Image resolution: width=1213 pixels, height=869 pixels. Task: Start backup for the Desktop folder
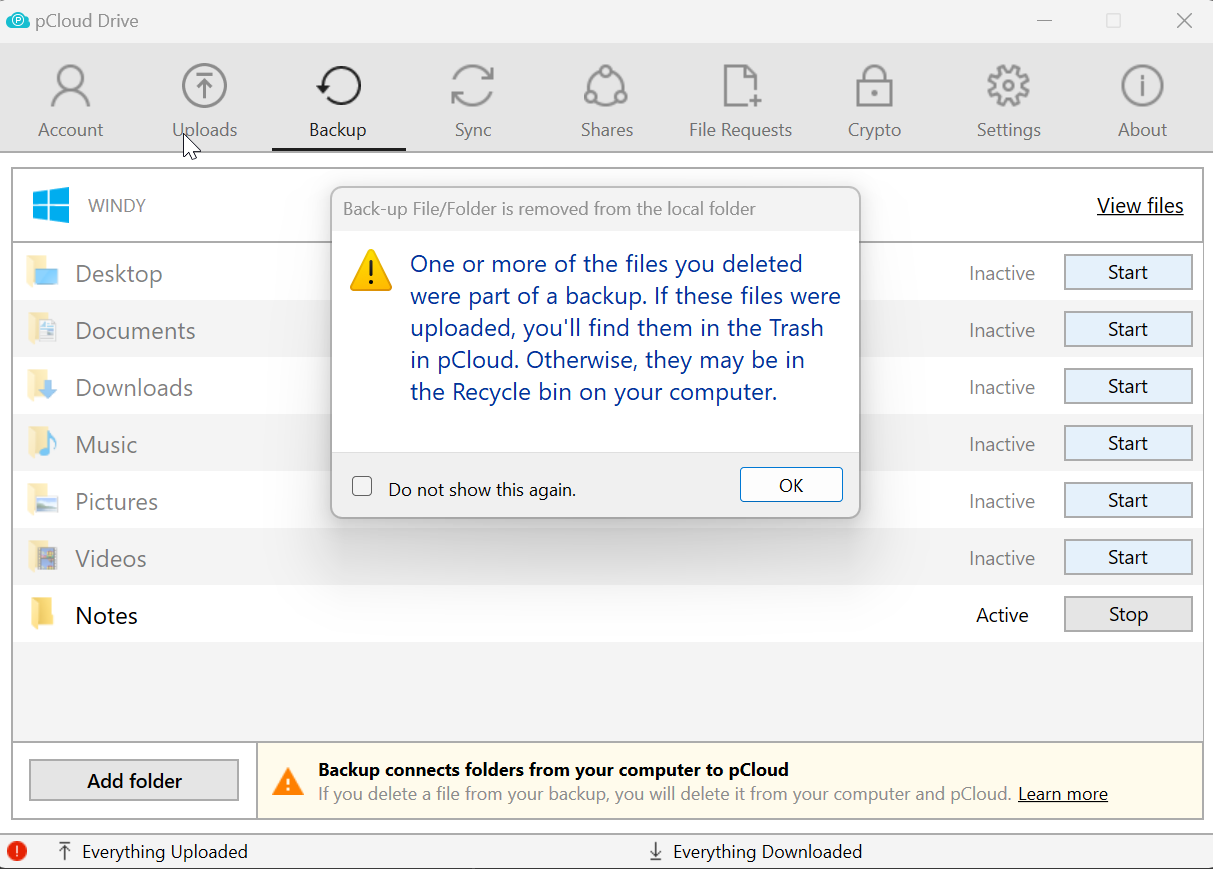(x=1127, y=272)
